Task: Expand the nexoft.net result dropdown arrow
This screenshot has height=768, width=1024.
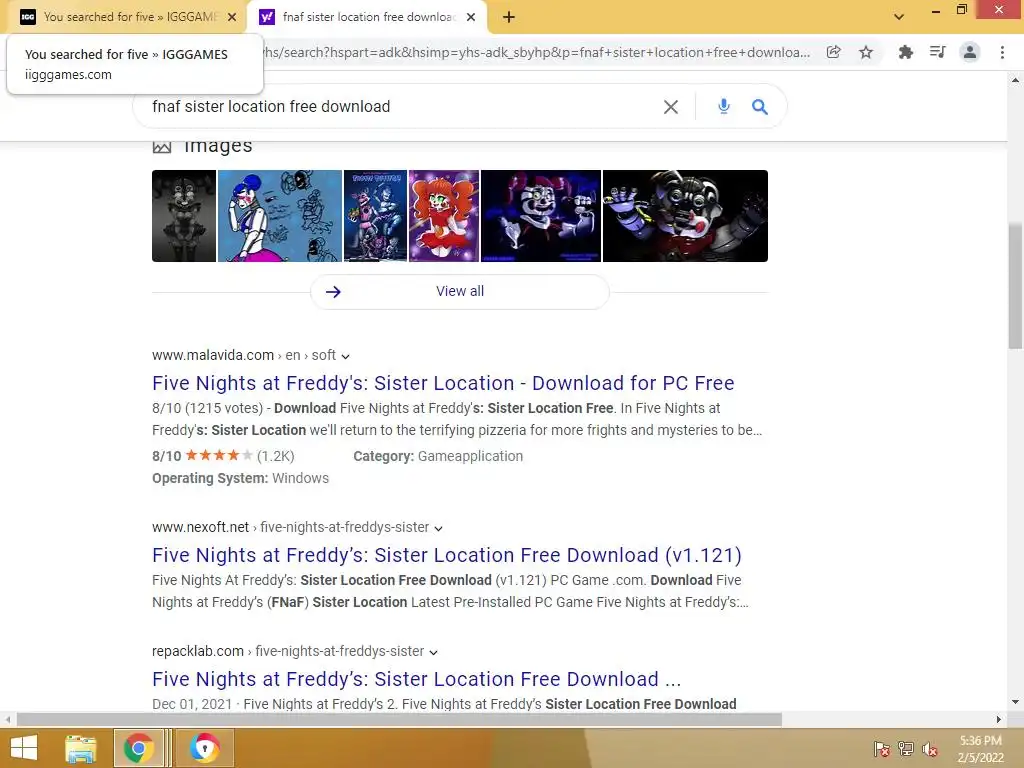Action: click(x=438, y=528)
